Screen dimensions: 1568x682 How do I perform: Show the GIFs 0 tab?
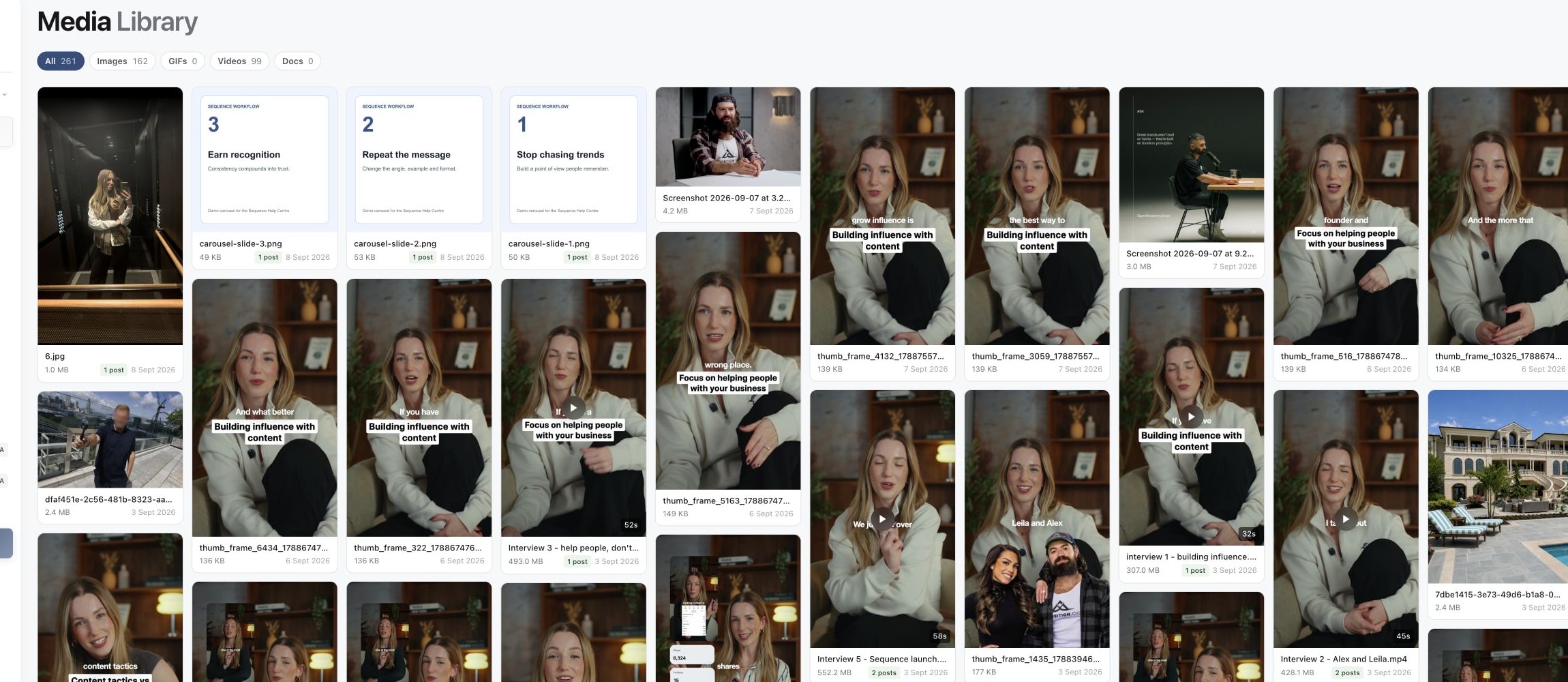pos(183,61)
